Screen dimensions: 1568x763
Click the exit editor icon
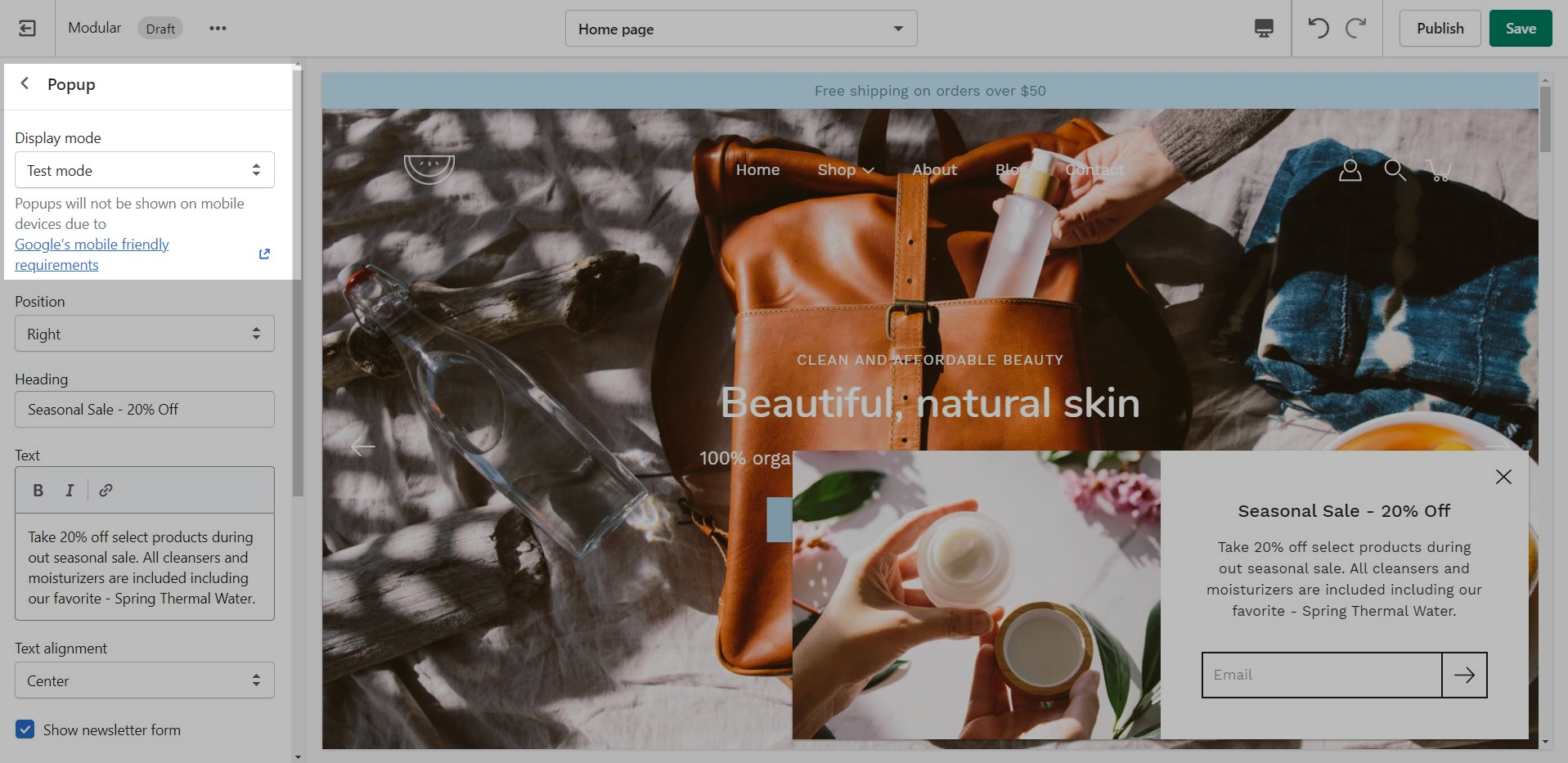coord(27,29)
